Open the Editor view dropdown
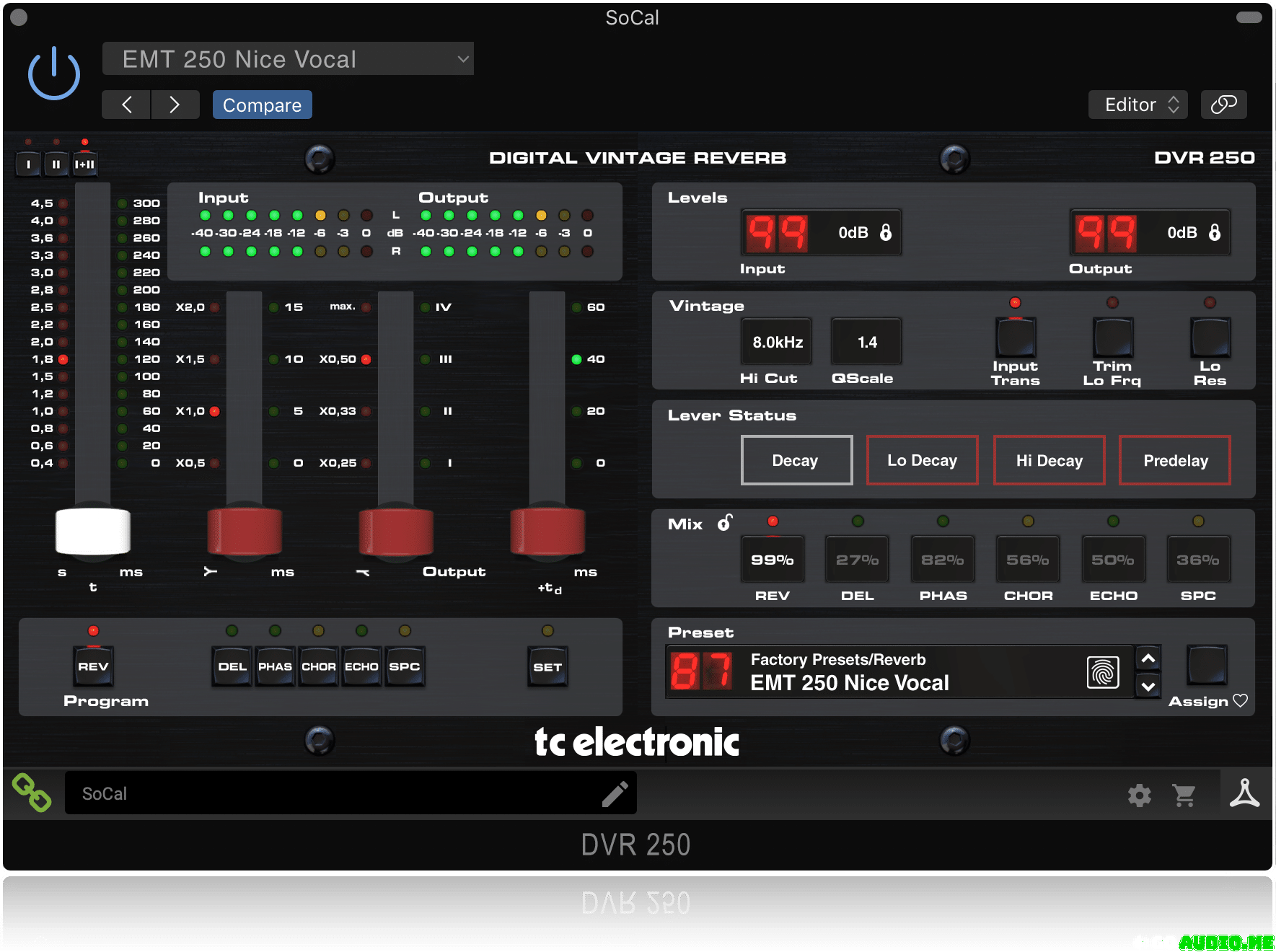 [1138, 105]
